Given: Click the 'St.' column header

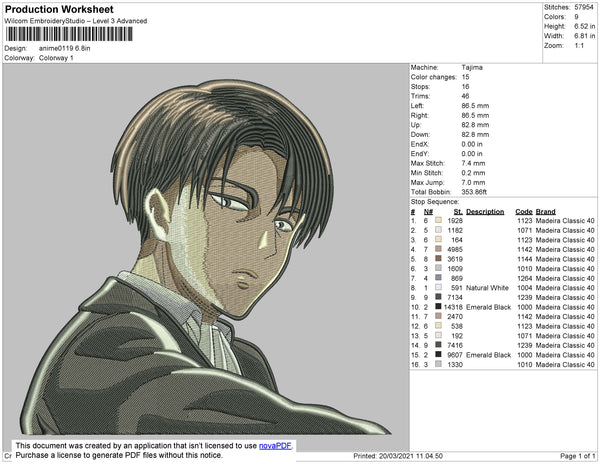Looking at the screenshot, I should (458, 212).
